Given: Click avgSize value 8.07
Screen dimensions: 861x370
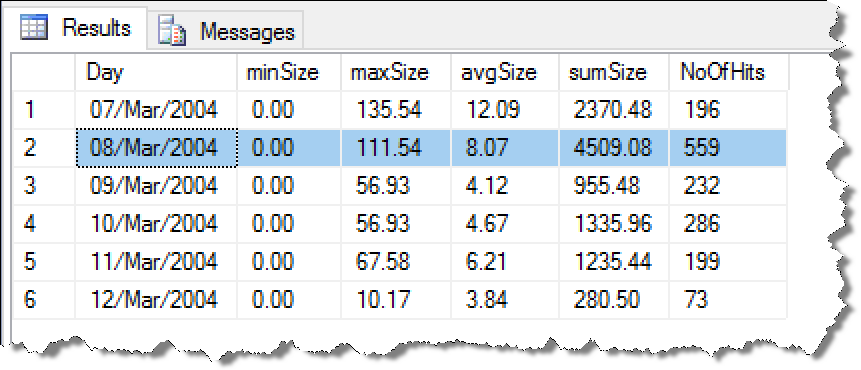Looking at the screenshot, I should coord(505,148).
